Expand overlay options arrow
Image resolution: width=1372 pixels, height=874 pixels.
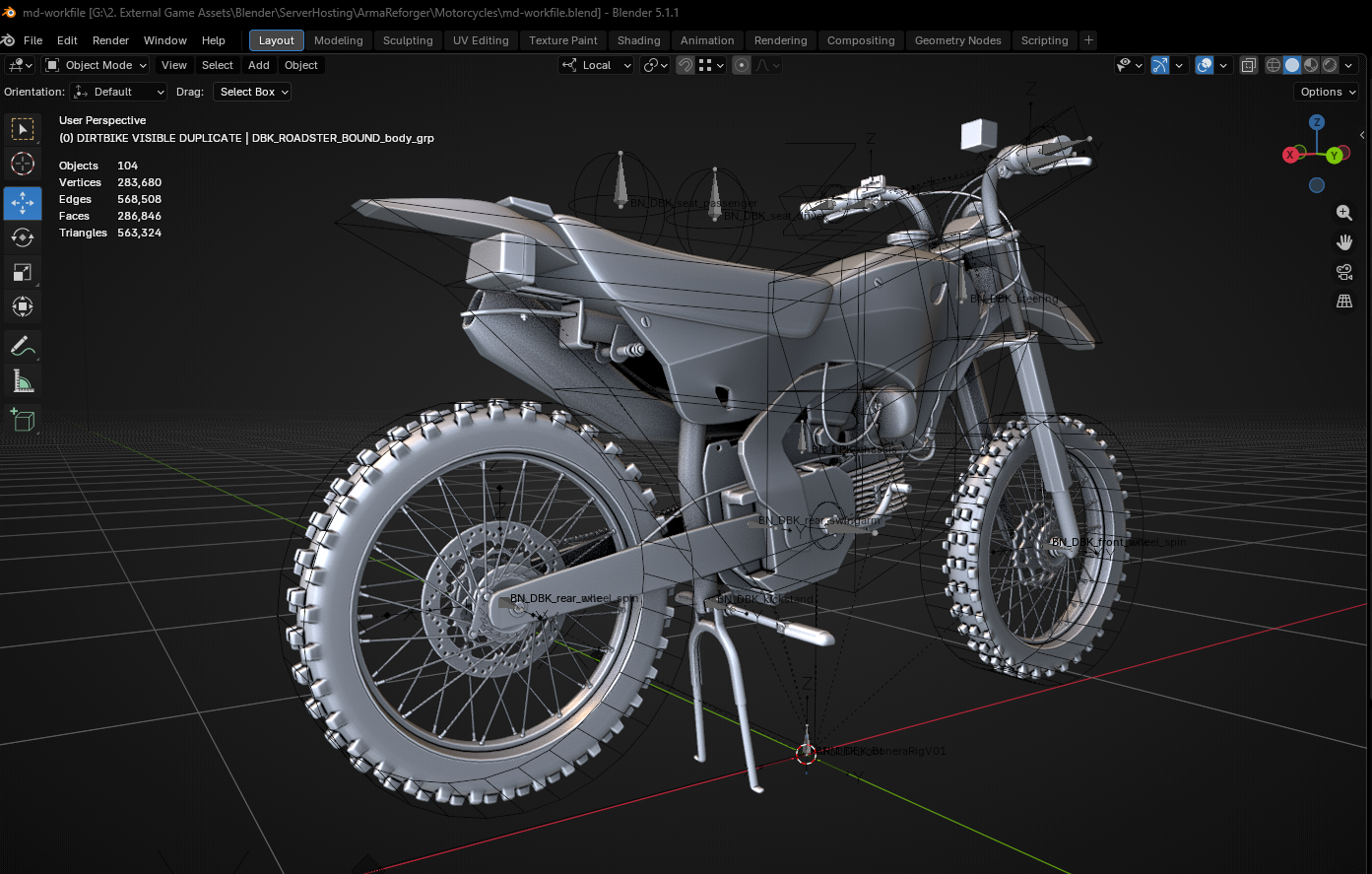click(x=1223, y=65)
